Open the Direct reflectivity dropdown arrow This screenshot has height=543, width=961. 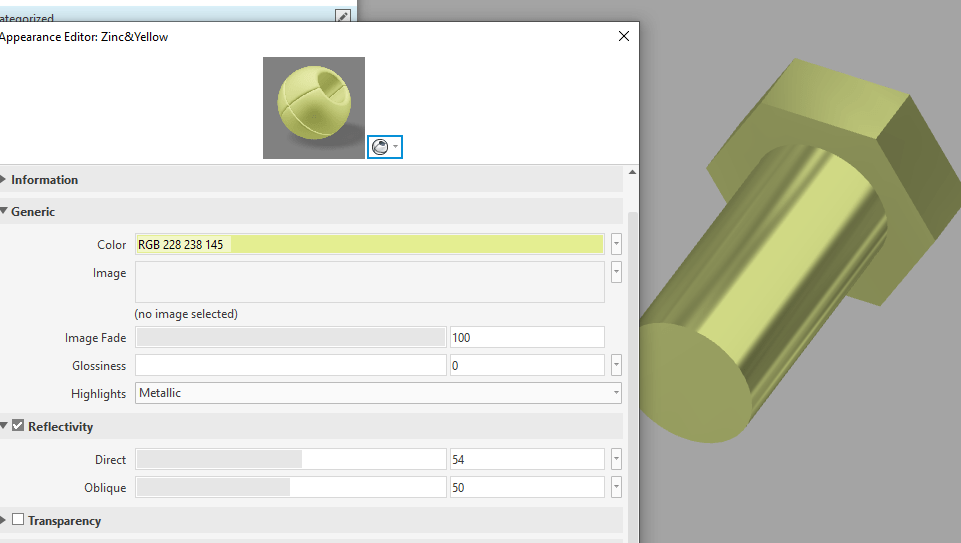pos(617,459)
